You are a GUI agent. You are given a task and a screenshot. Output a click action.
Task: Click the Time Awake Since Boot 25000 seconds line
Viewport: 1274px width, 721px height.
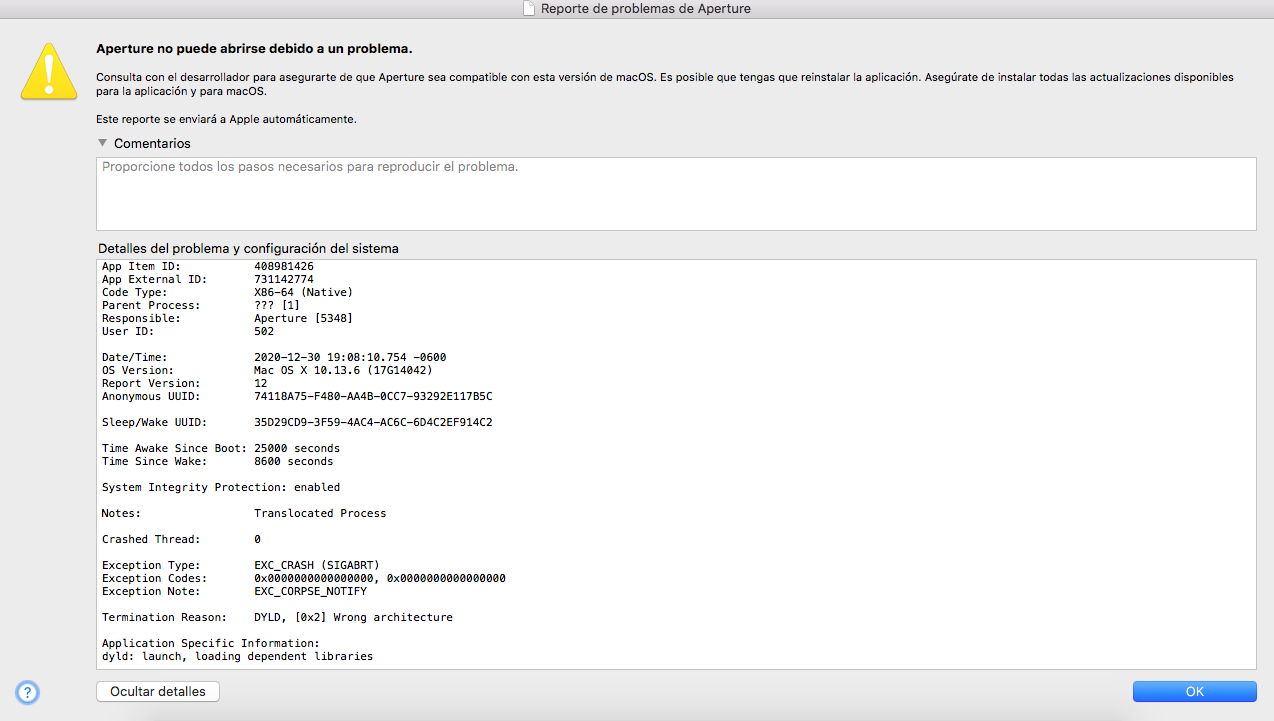coord(221,449)
